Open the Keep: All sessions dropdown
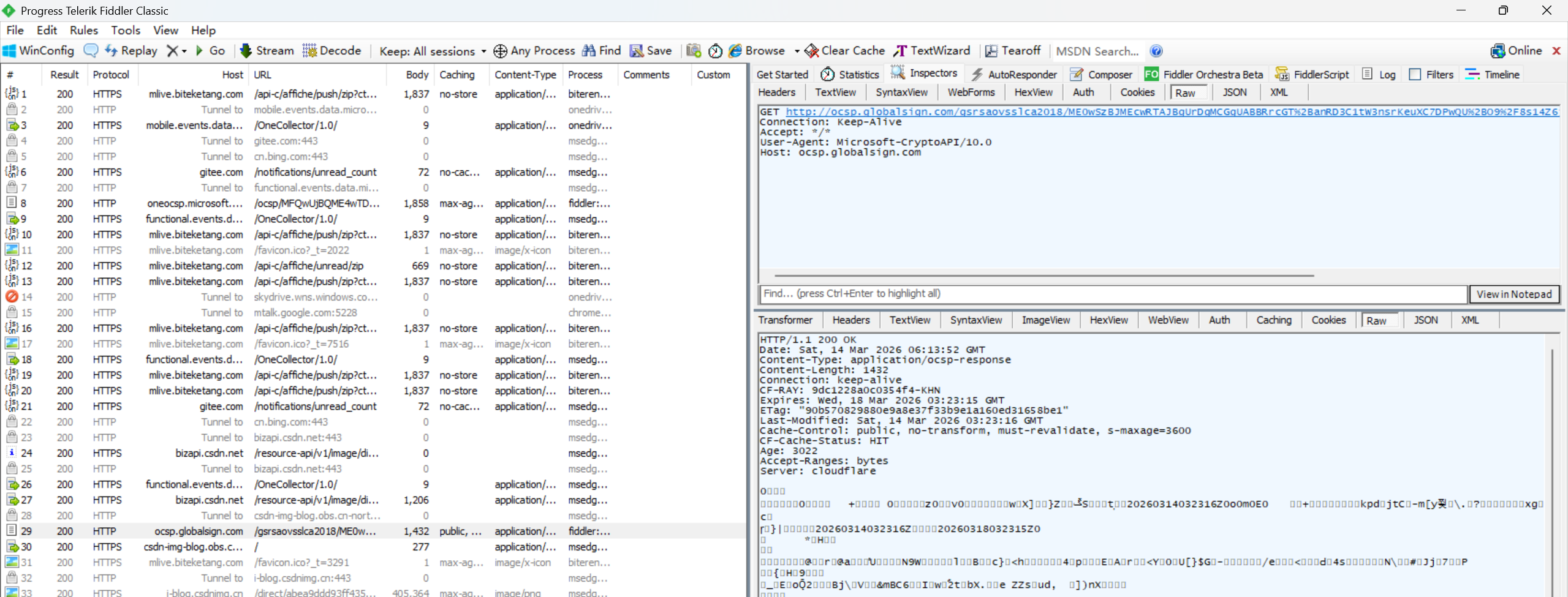The width and height of the screenshot is (1568, 597). coord(433,51)
